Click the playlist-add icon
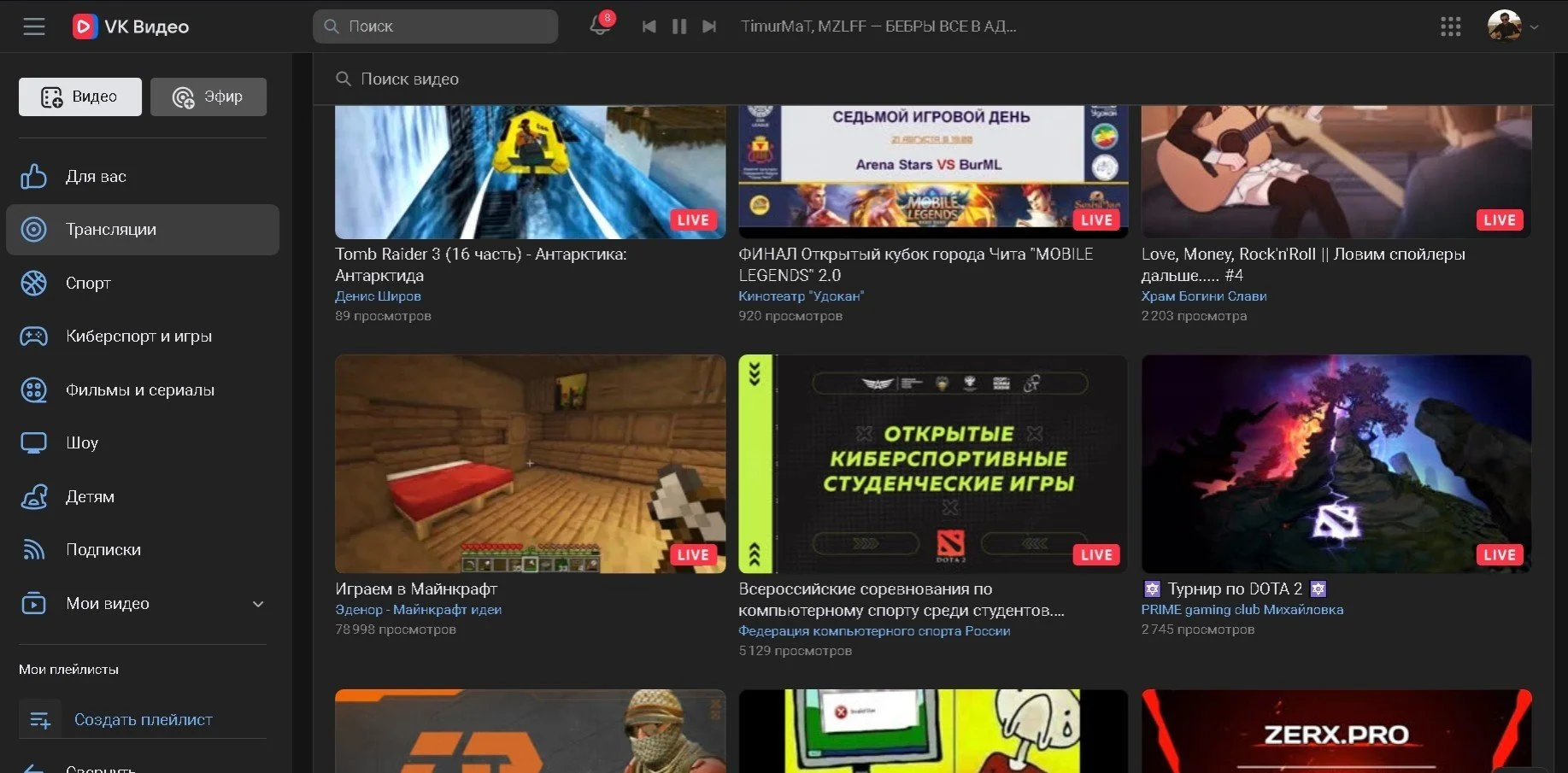Viewport: 1568px width, 773px height. click(x=40, y=720)
